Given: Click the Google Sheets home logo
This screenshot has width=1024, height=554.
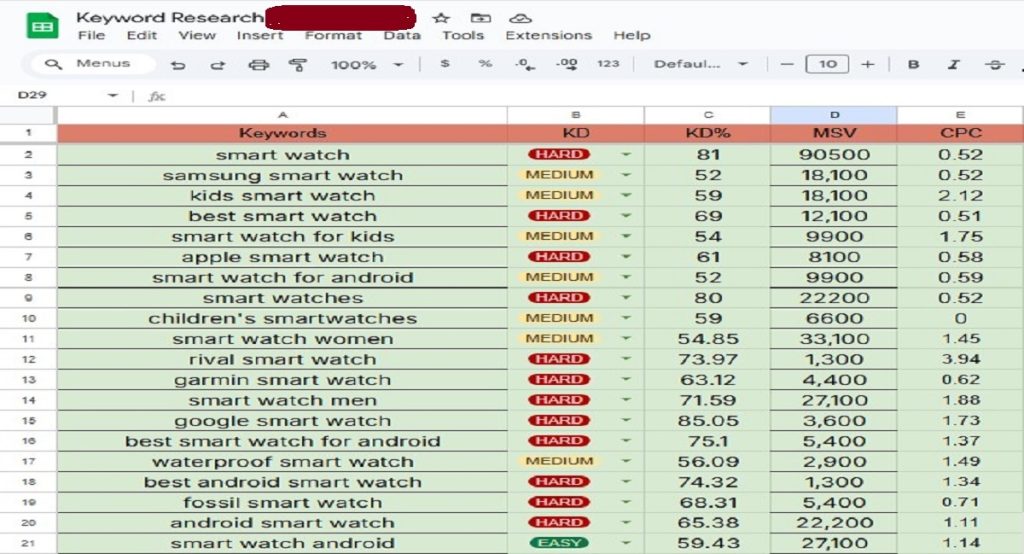Looking at the screenshot, I should tap(42, 27).
